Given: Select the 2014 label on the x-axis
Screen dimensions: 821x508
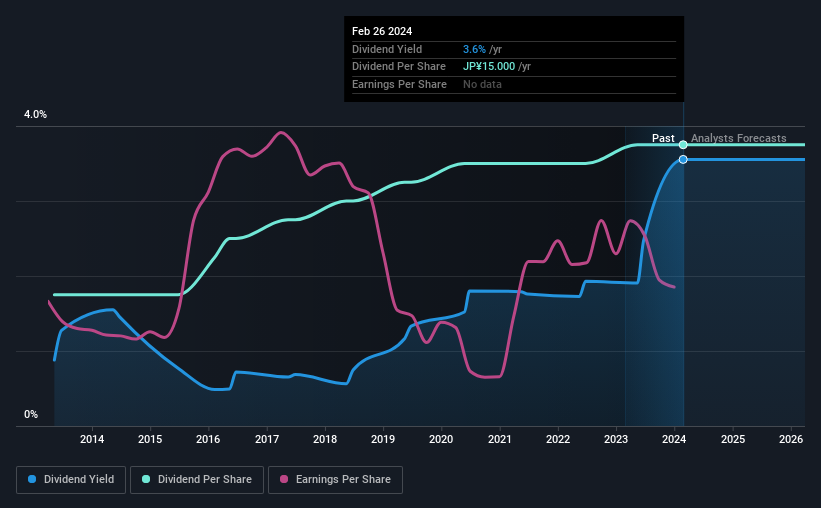Looking at the screenshot, I should [x=92, y=439].
